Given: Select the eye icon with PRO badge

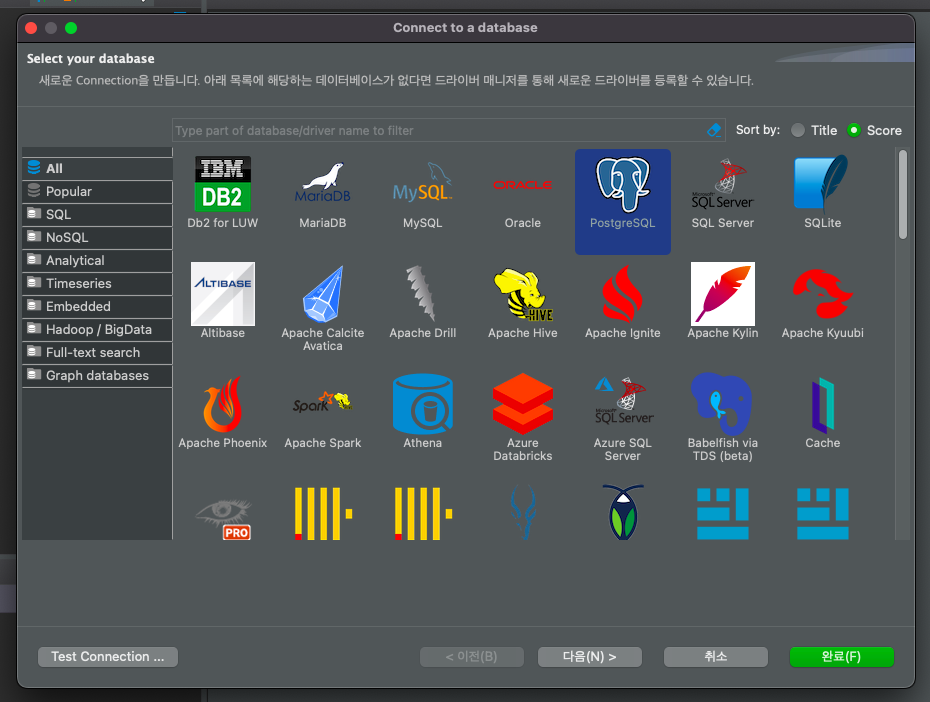Looking at the screenshot, I should [x=224, y=518].
